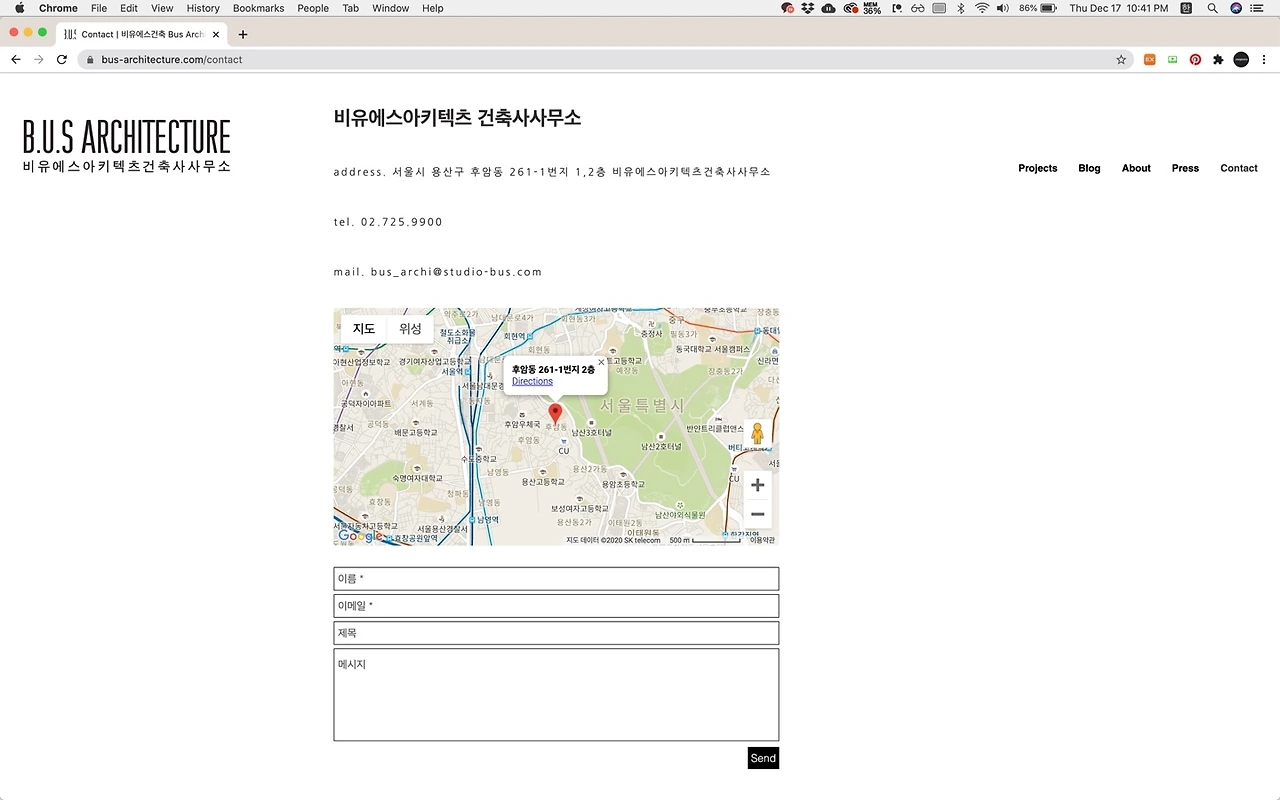Open the Chrome profile avatar
Screen dimensions: 1280x800
1241,60
